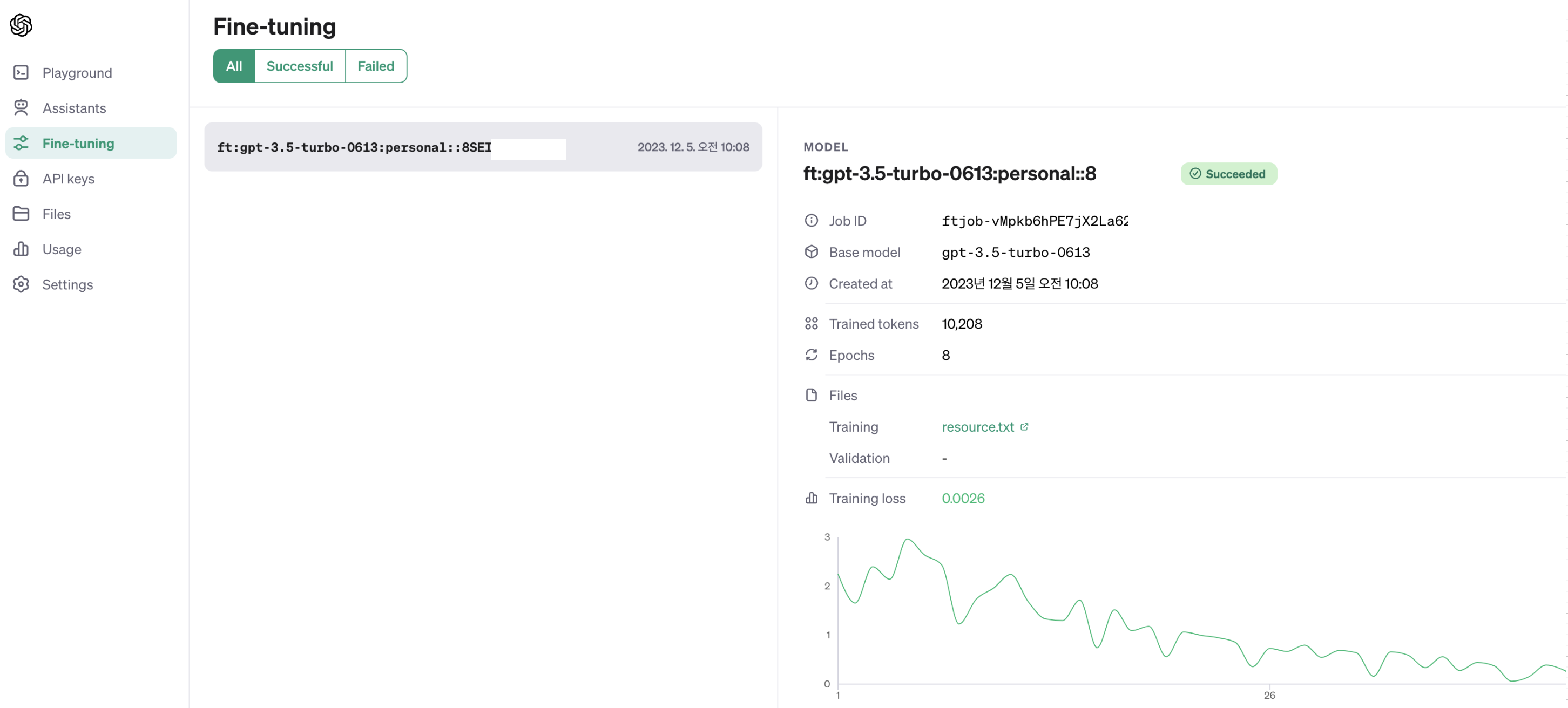
Task: Open API keys lock icon
Action: (x=21, y=178)
